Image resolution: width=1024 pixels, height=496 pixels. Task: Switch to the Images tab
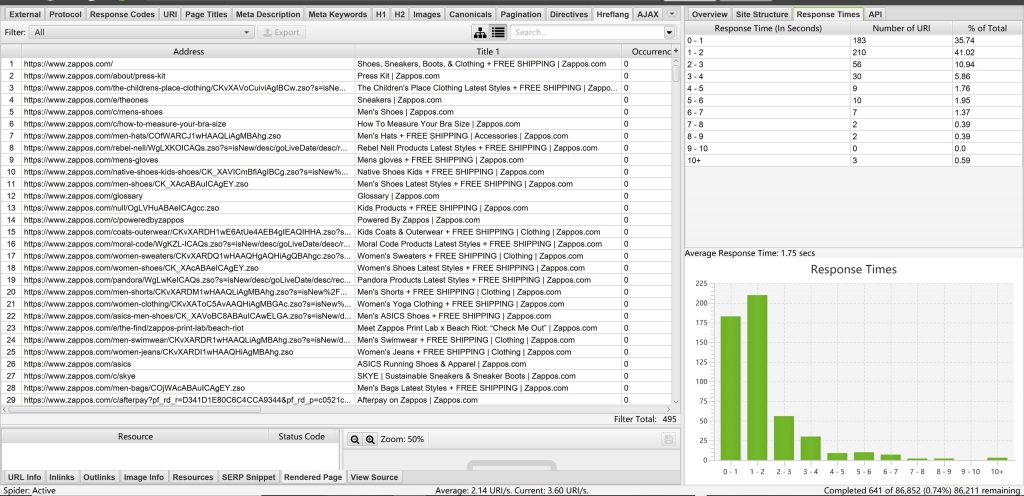tap(427, 14)
